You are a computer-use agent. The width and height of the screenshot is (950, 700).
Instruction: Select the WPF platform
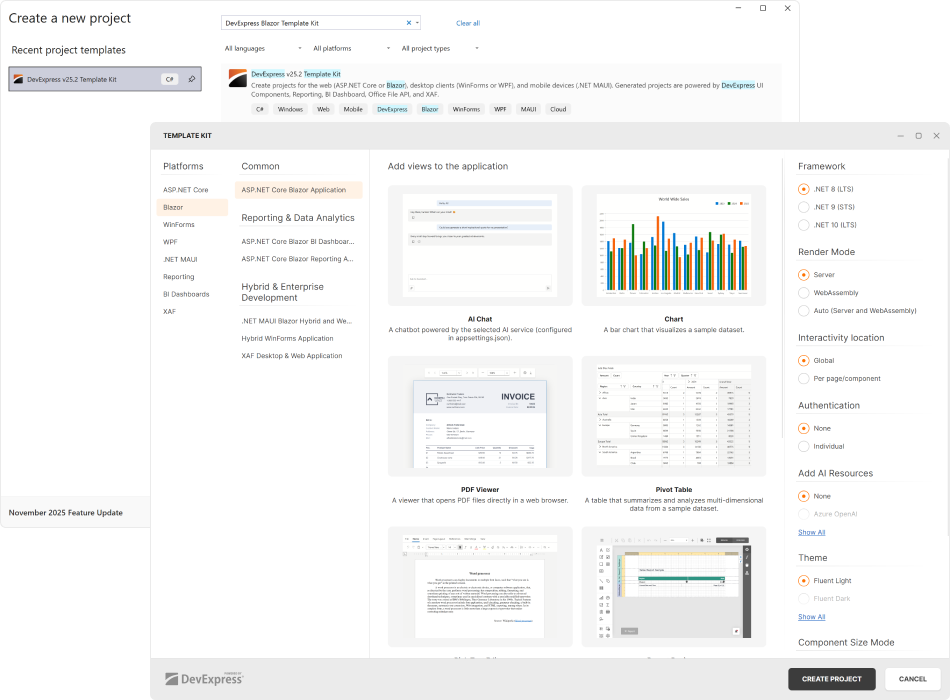point(170,242)
